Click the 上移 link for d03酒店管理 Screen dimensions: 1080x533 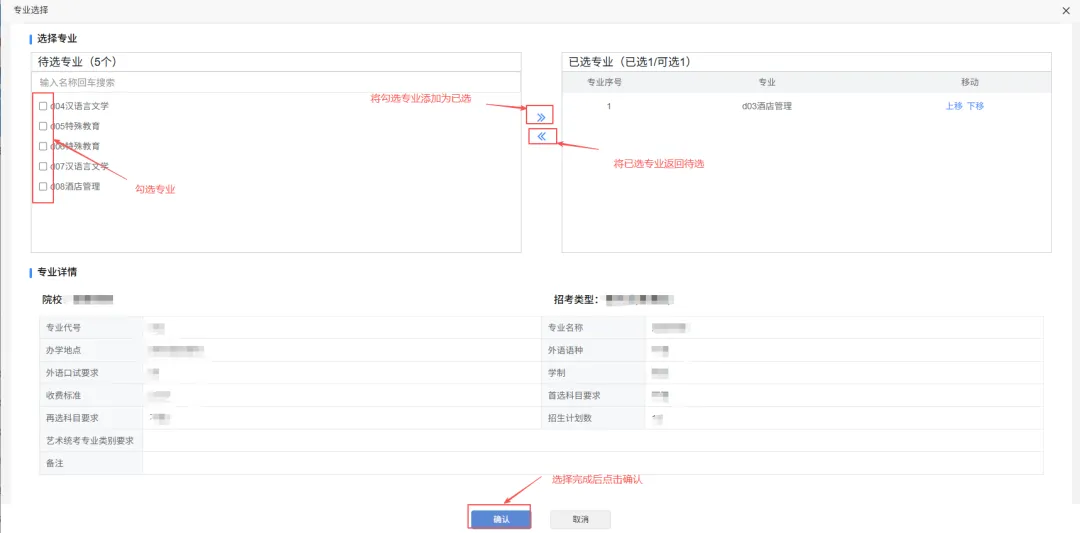[x=953, y=106]
